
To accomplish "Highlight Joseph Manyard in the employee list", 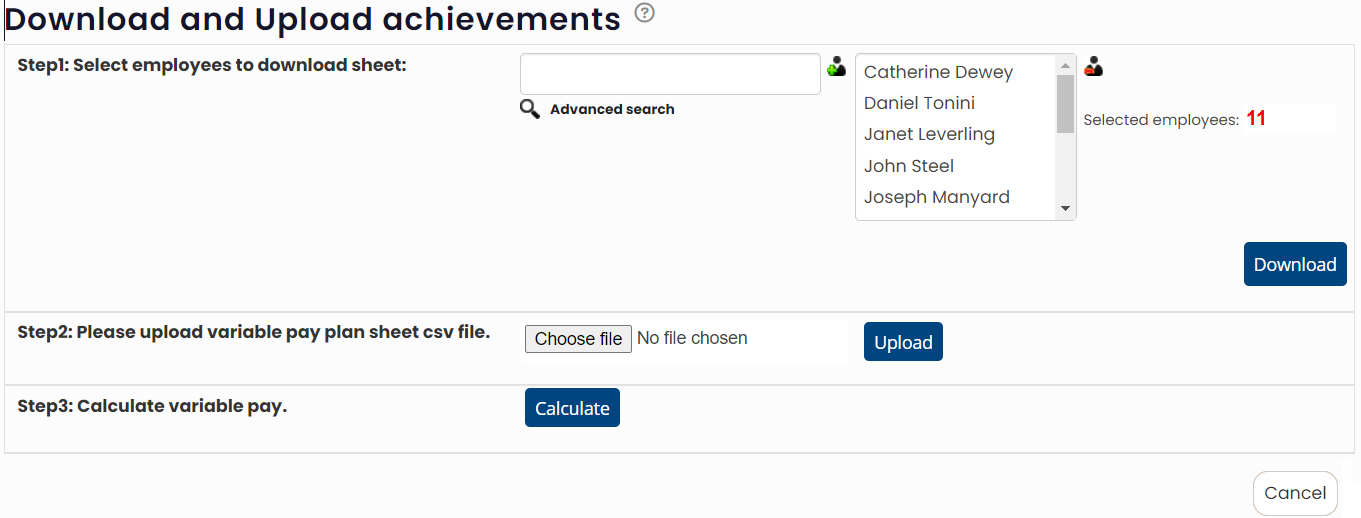I will [x=936, y=197].
